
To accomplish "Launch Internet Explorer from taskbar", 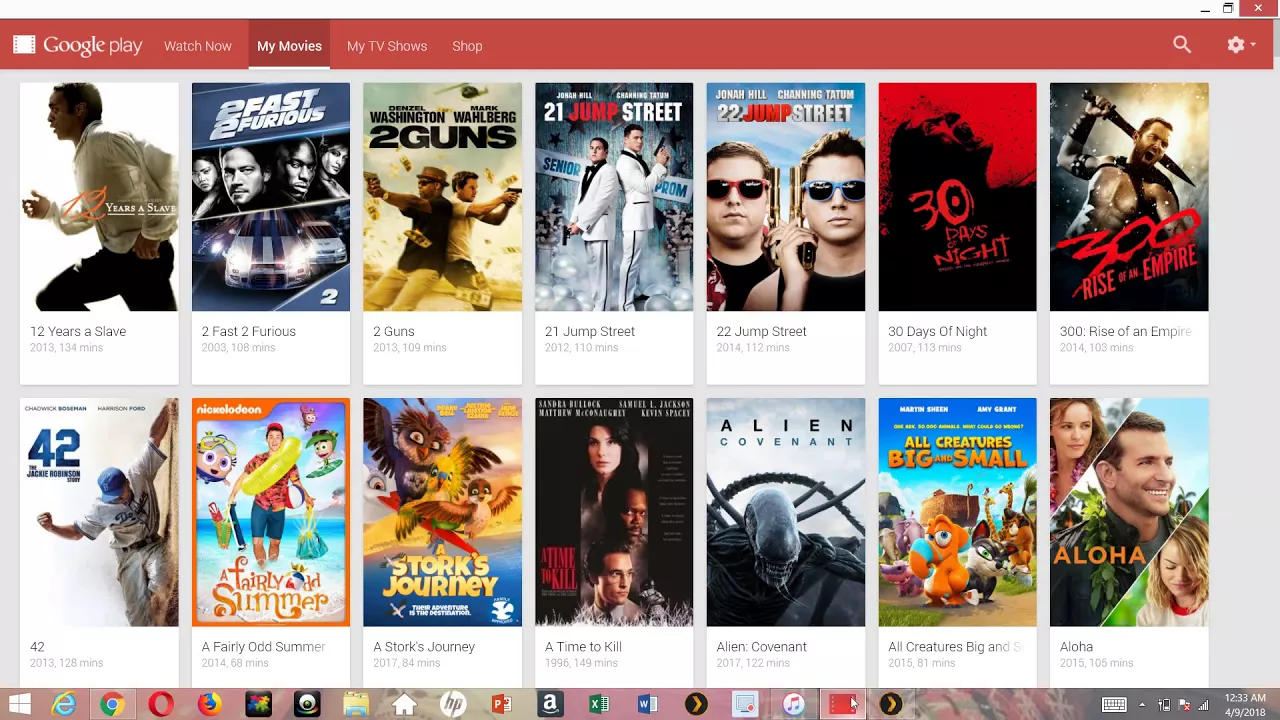I will click(63, 704).
